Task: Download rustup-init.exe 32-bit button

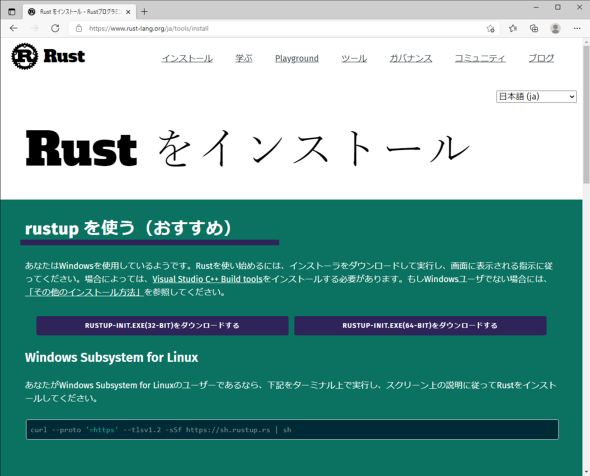Action: click(162, 325)
